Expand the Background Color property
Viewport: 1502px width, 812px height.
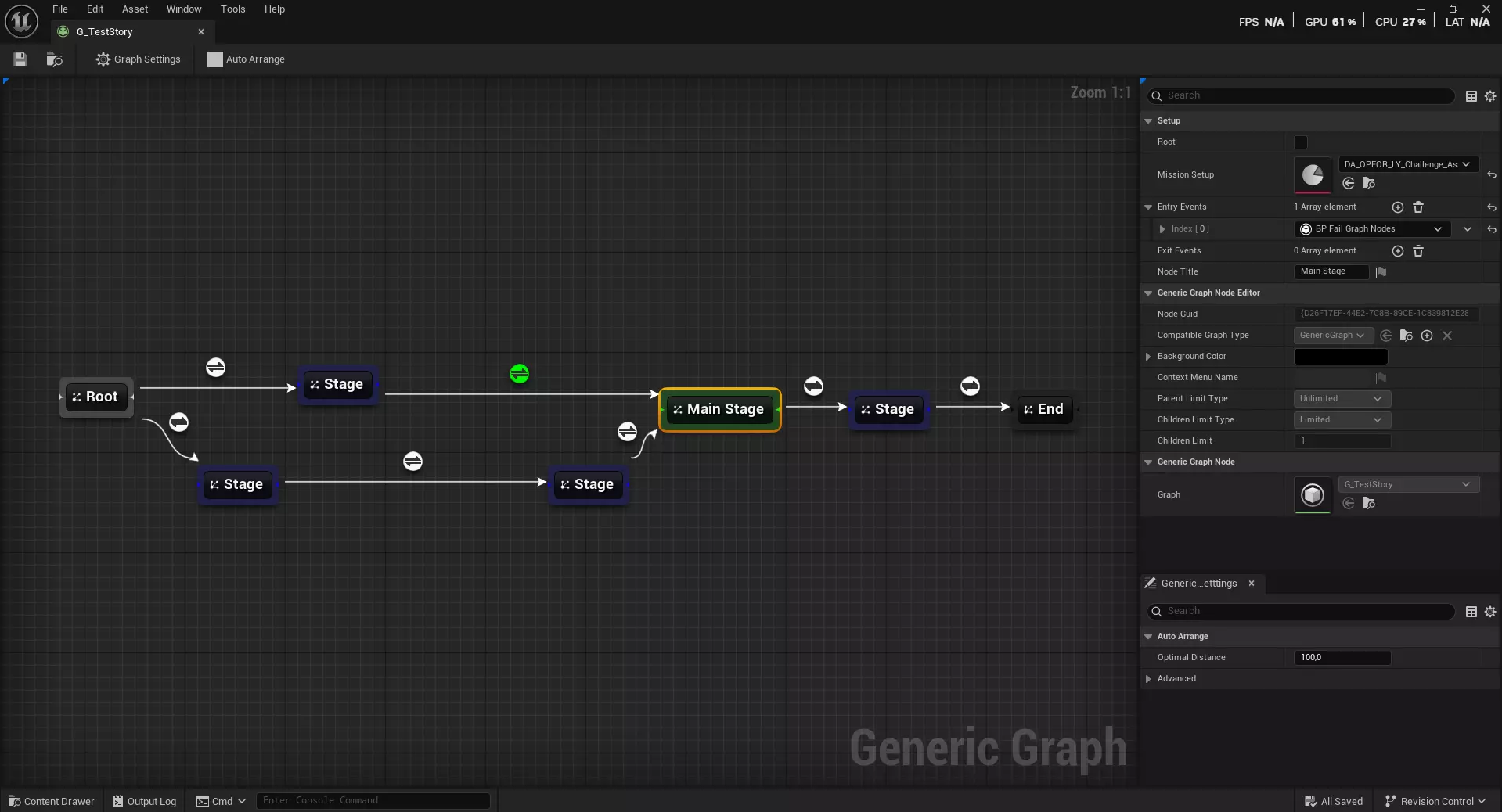point(1148,357)
